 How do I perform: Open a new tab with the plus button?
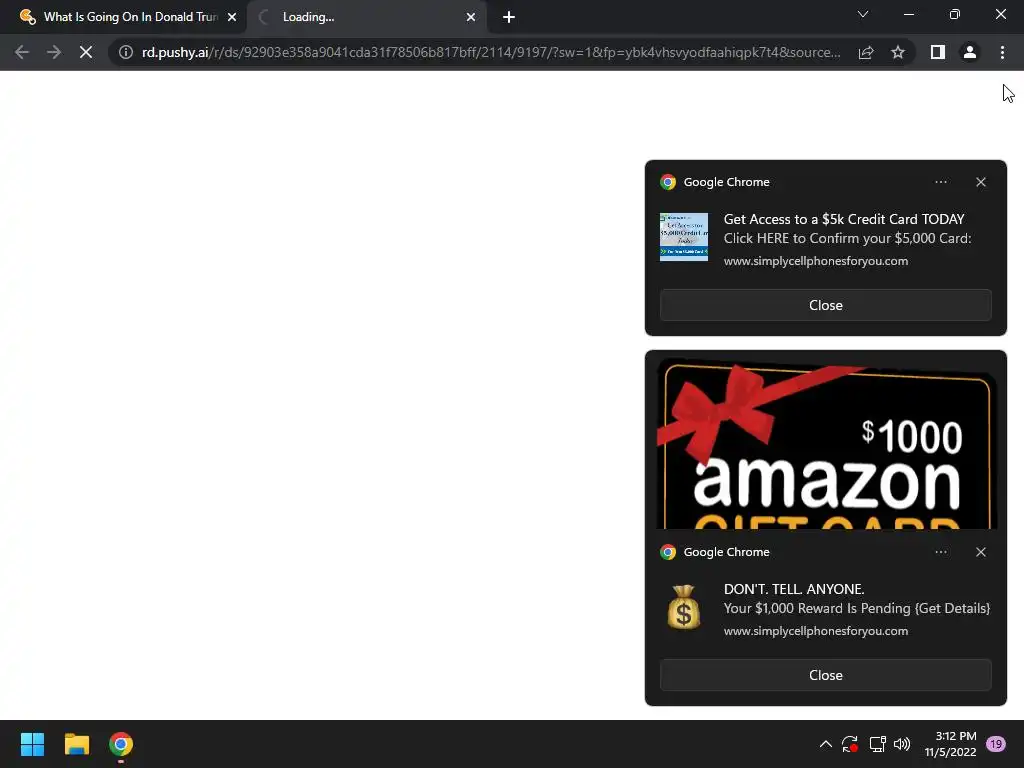(509, 18)
